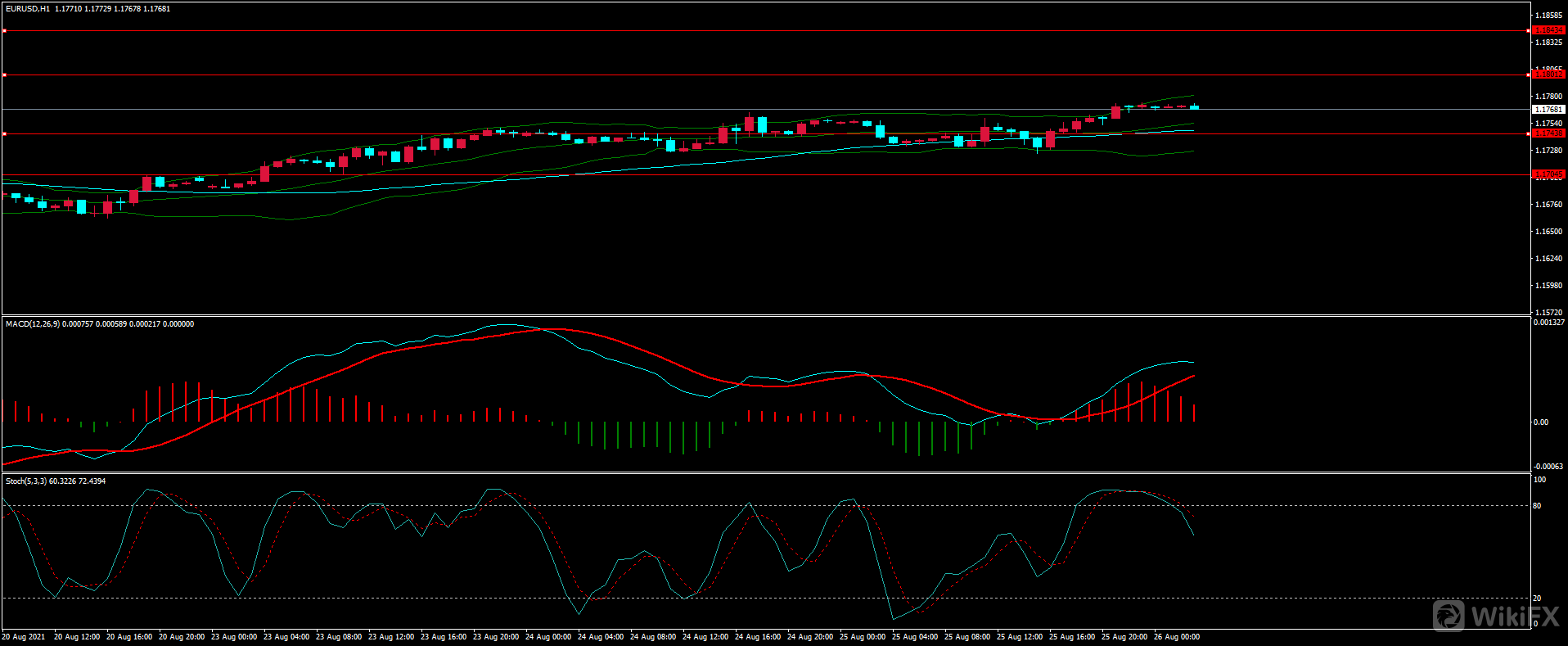Click the 25 Aug 08:00 time label

tap(967, 637)
